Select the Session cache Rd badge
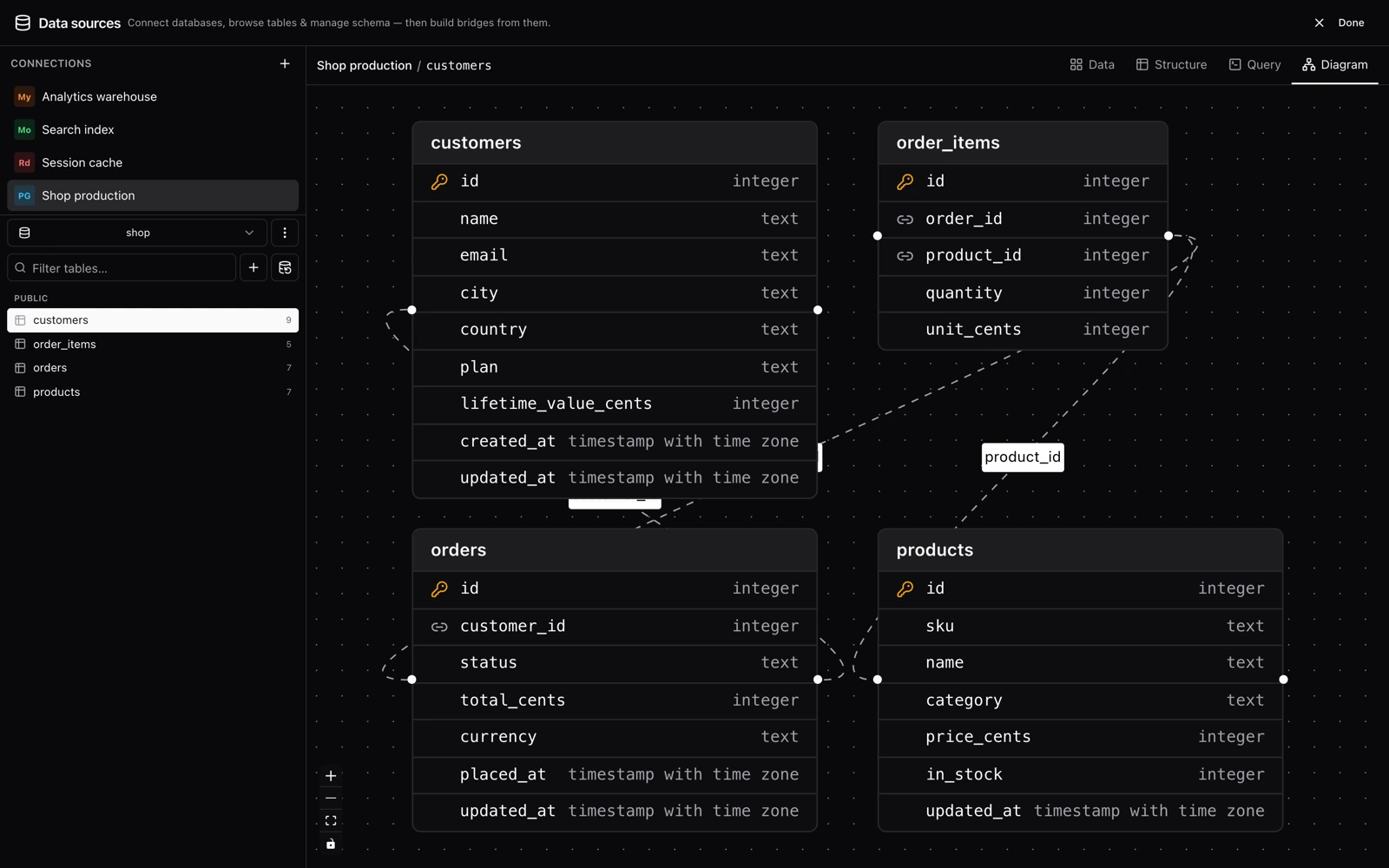Screen dimensions: 1389x868 click(24, 163)
